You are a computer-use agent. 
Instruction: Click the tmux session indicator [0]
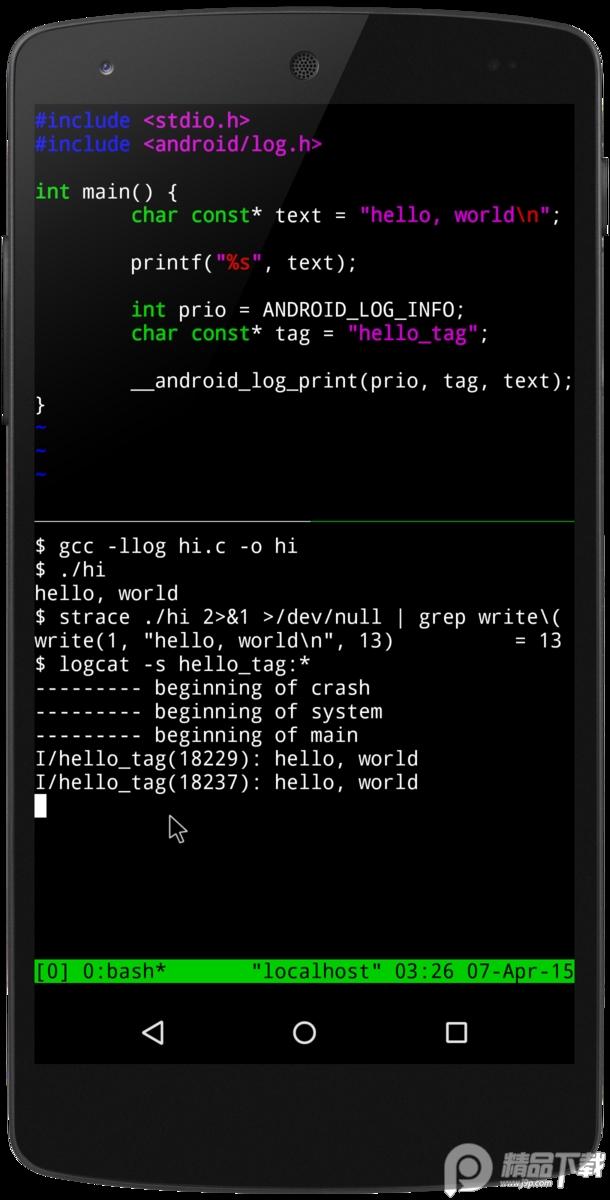[x=52, y=971]
